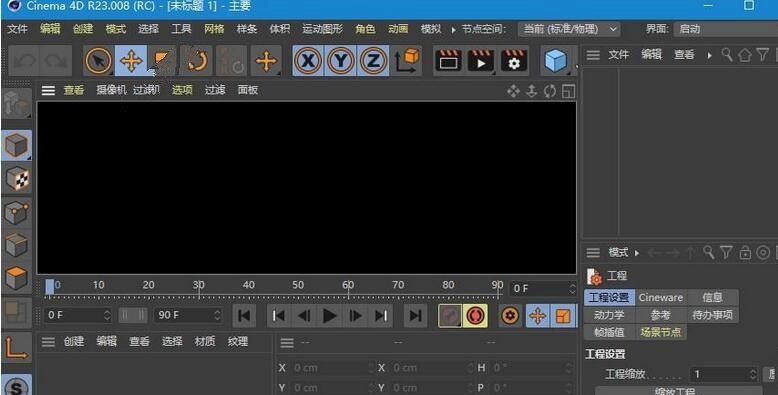Toggle Z axis lock
Screen dimensions: 778x395
pyautogui.click(x=373, y=61)
